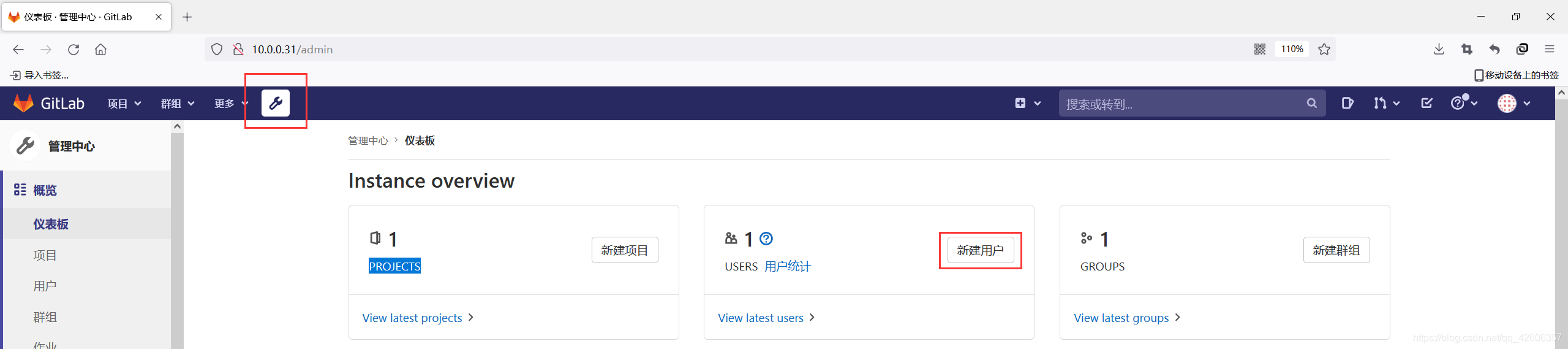Open the new item plus dropdown
Viewport: 1568px width, 349px height.
point(1028,103)
